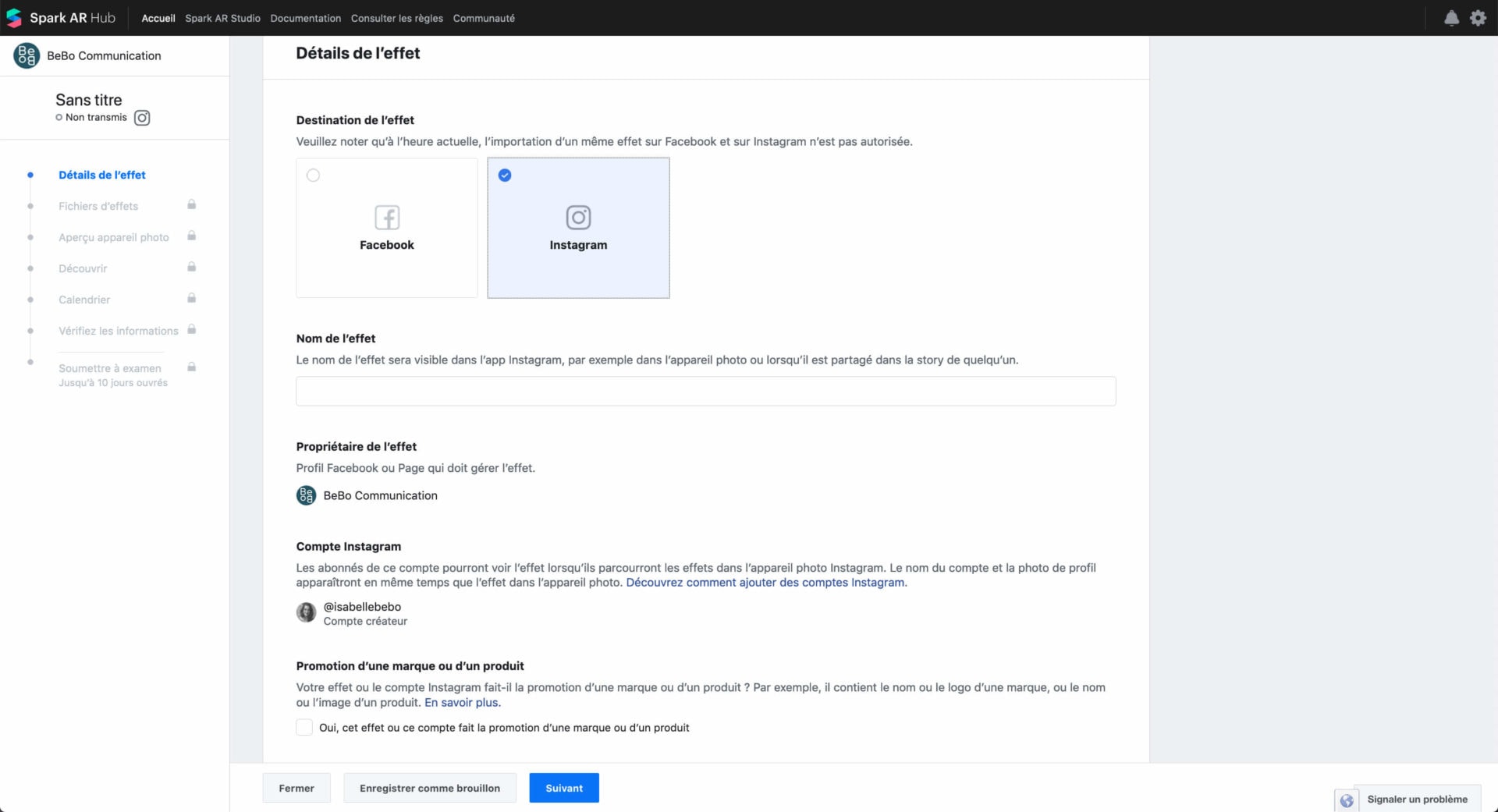The image size is (1498, 812).
Task: Open the settings gear icon
Action: (x=1478, y=18)
